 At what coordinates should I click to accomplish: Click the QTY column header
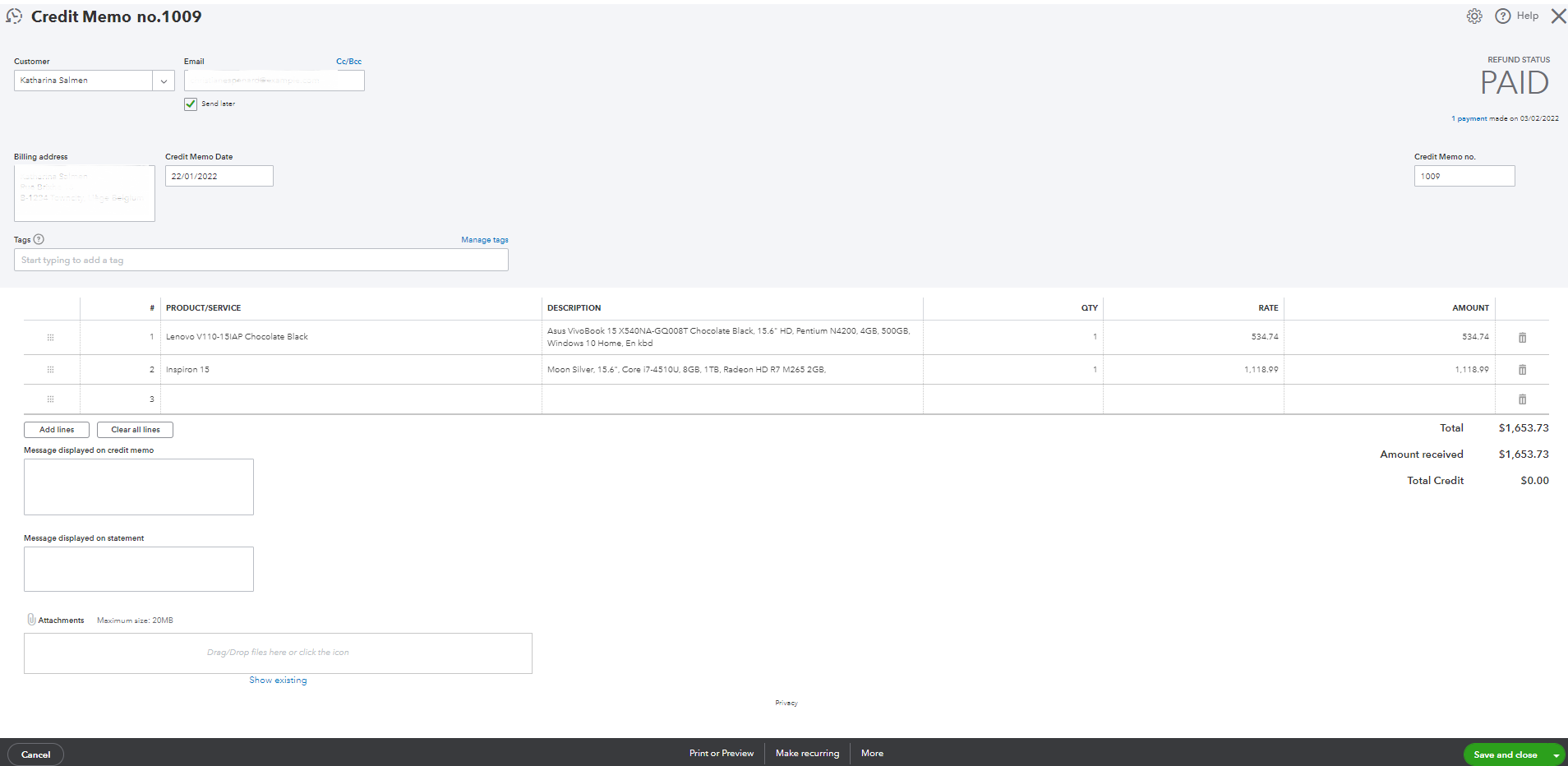tap(1090, 308)
